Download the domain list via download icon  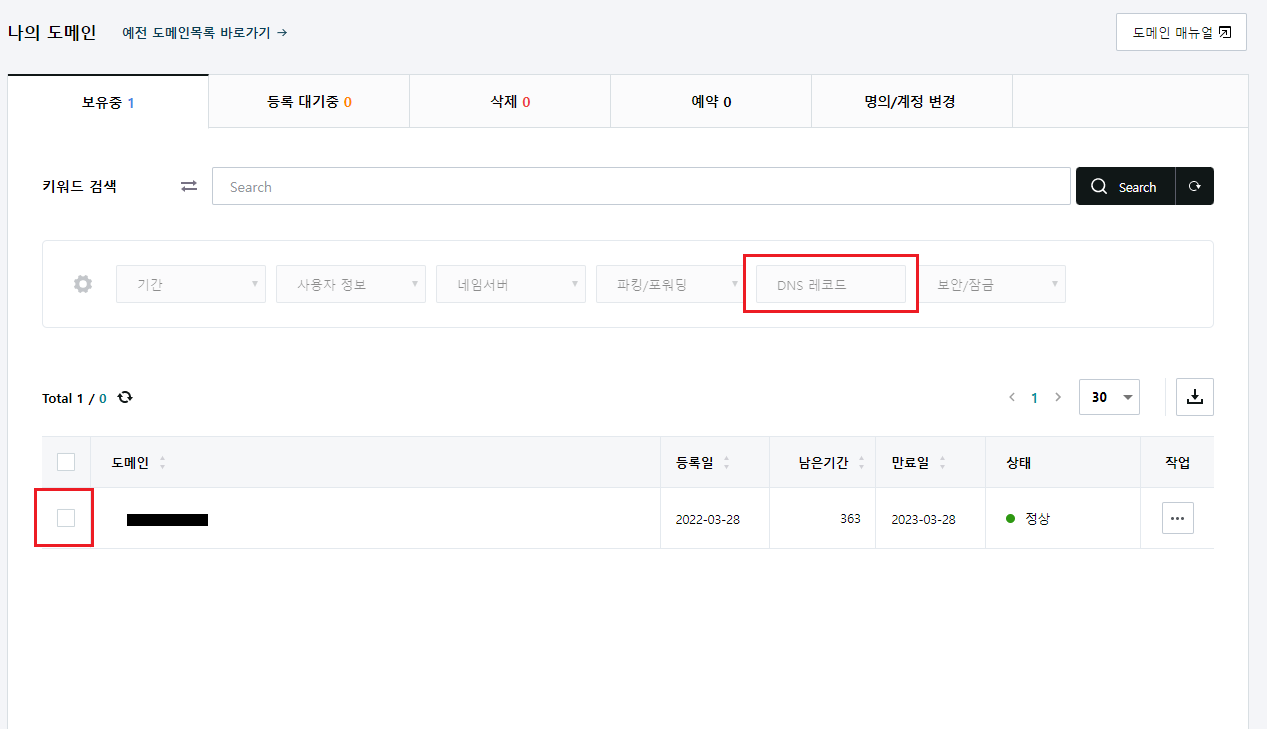pyautogui.click(x=1195, y=396)
